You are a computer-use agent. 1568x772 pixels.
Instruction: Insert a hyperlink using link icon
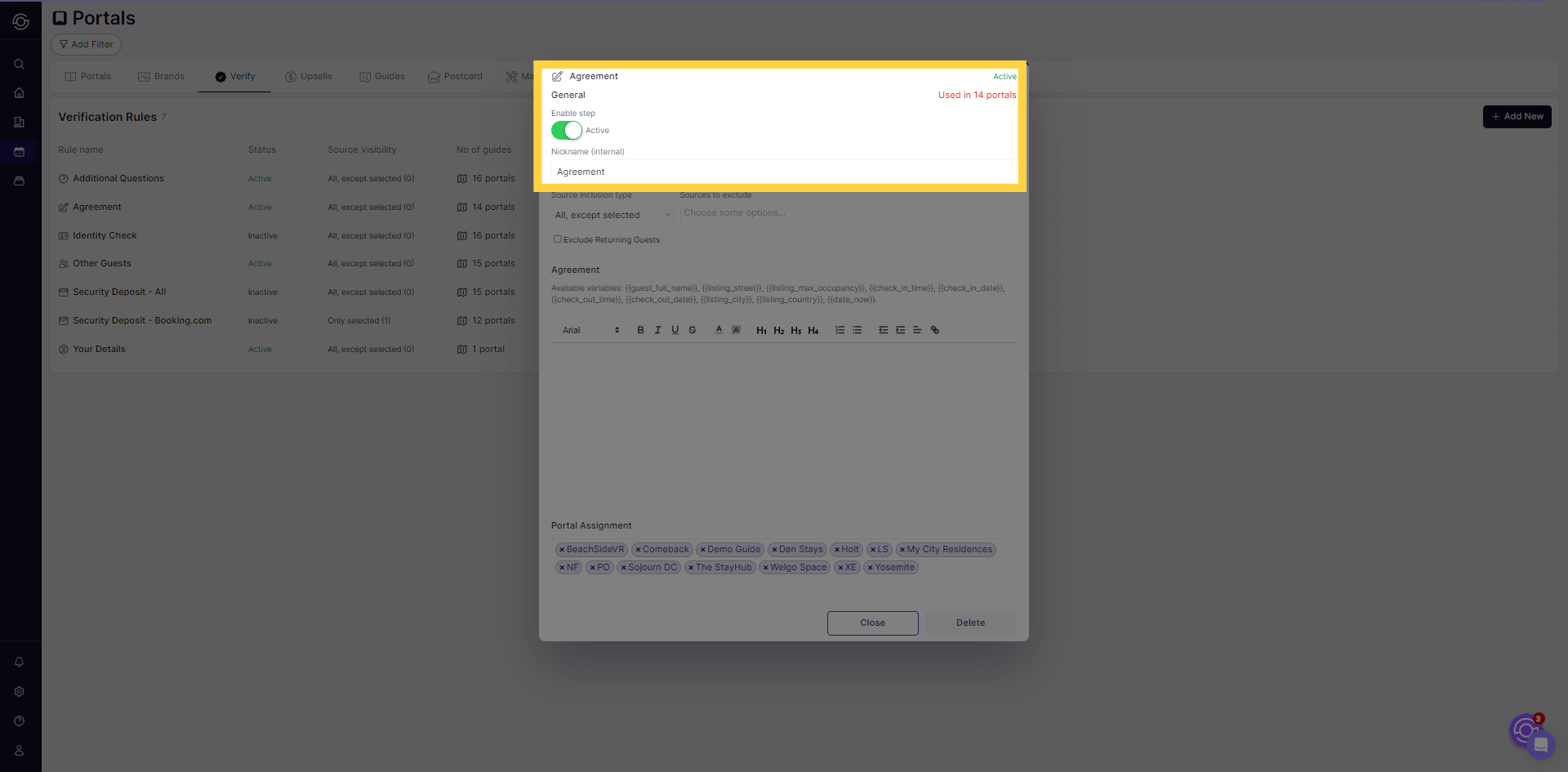click(x=935, y=330)
